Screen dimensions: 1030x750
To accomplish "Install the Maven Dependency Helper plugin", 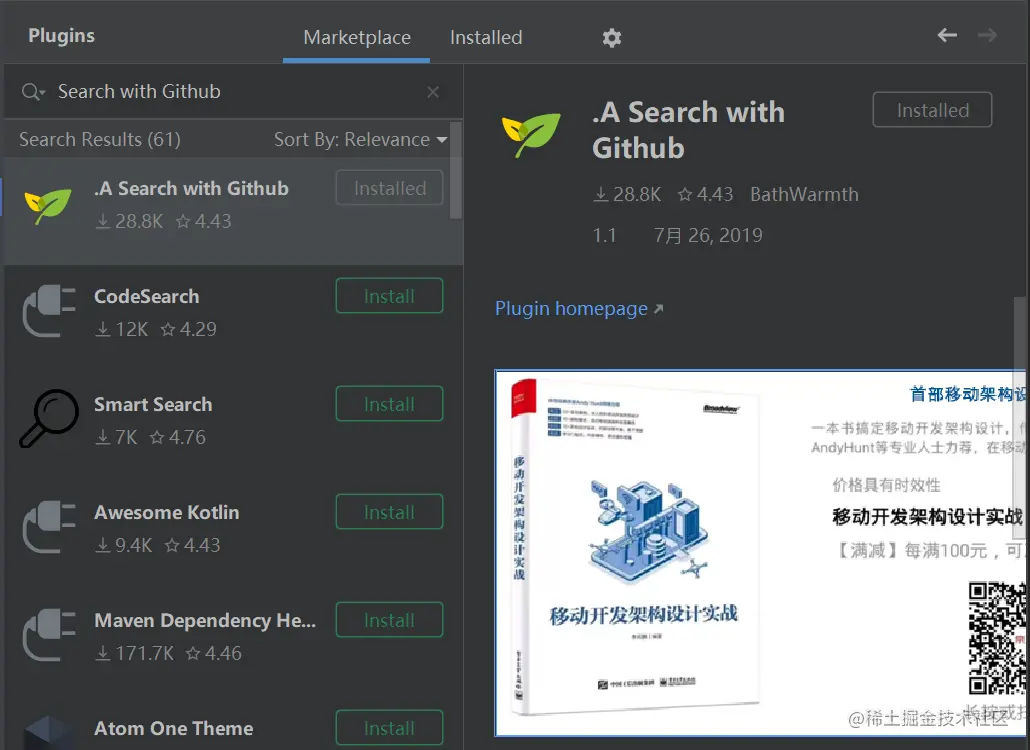I will pyautogui.click(x=390, y=620).
